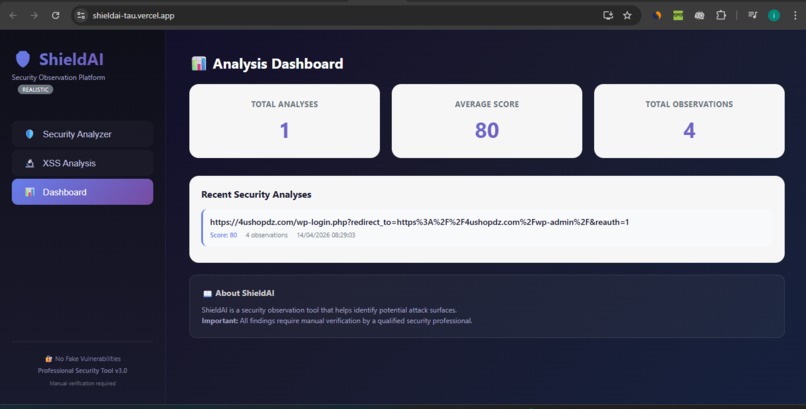Click the 'No Fake Vulnerabilities' text

pos(88,359)
